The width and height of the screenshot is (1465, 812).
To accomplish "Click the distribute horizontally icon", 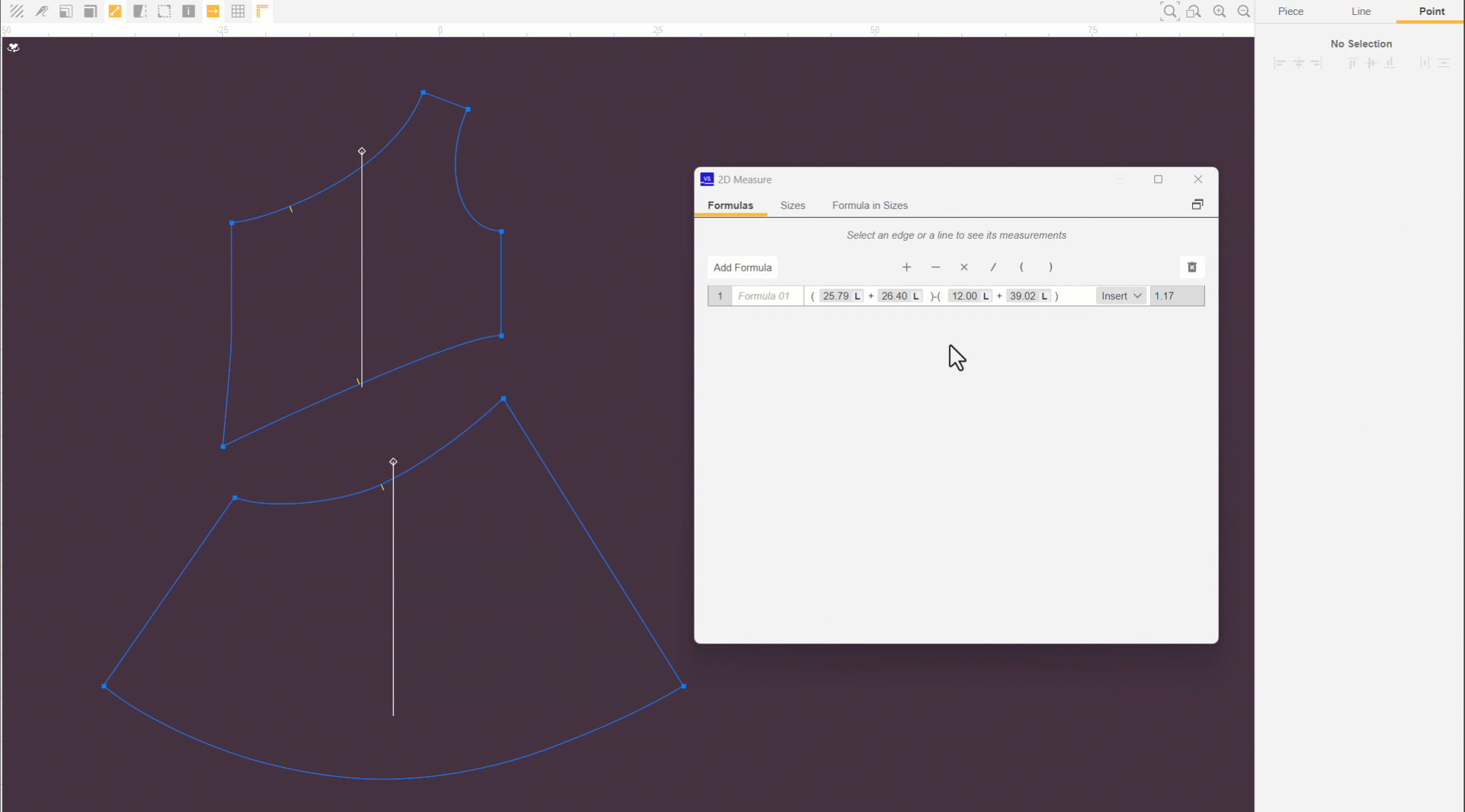I will 1424,63.
